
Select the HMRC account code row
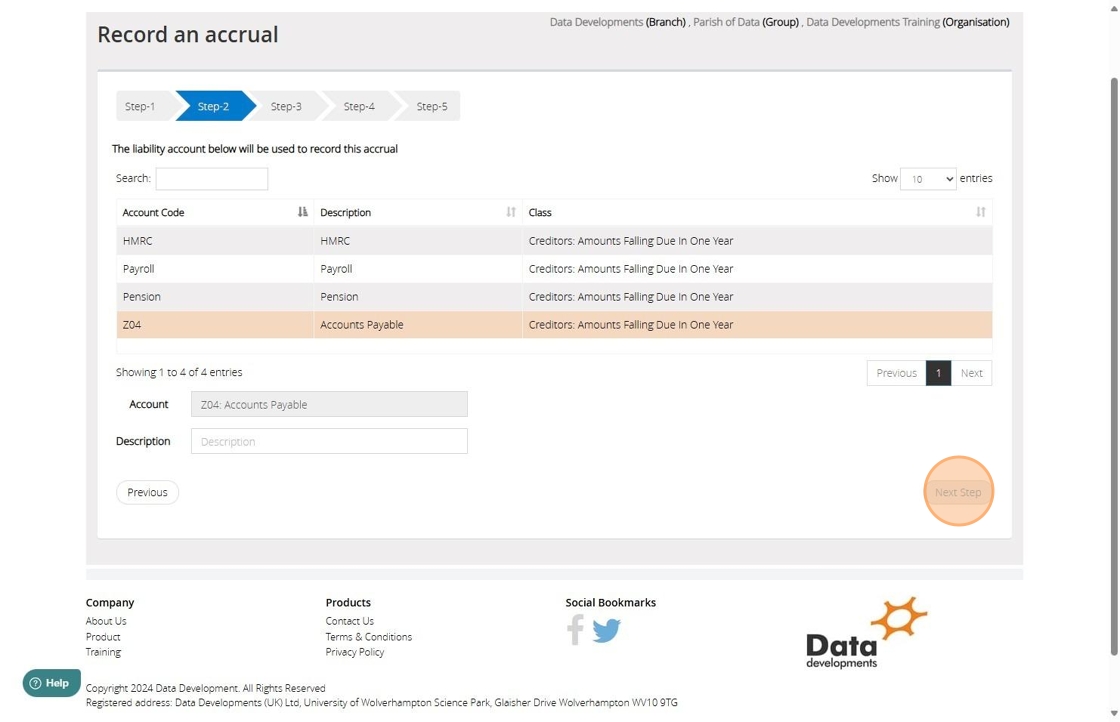click(554, 241)
